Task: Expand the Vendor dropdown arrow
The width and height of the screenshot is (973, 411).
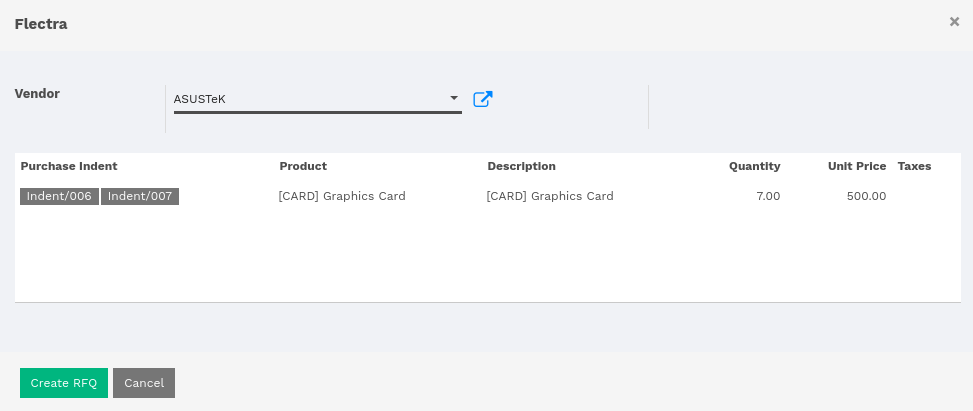Action: [x=454, y=99]
